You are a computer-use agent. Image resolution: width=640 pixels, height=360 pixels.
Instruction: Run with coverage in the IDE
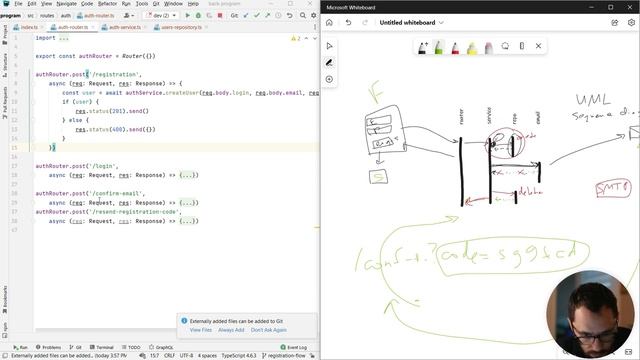point(209,16)
